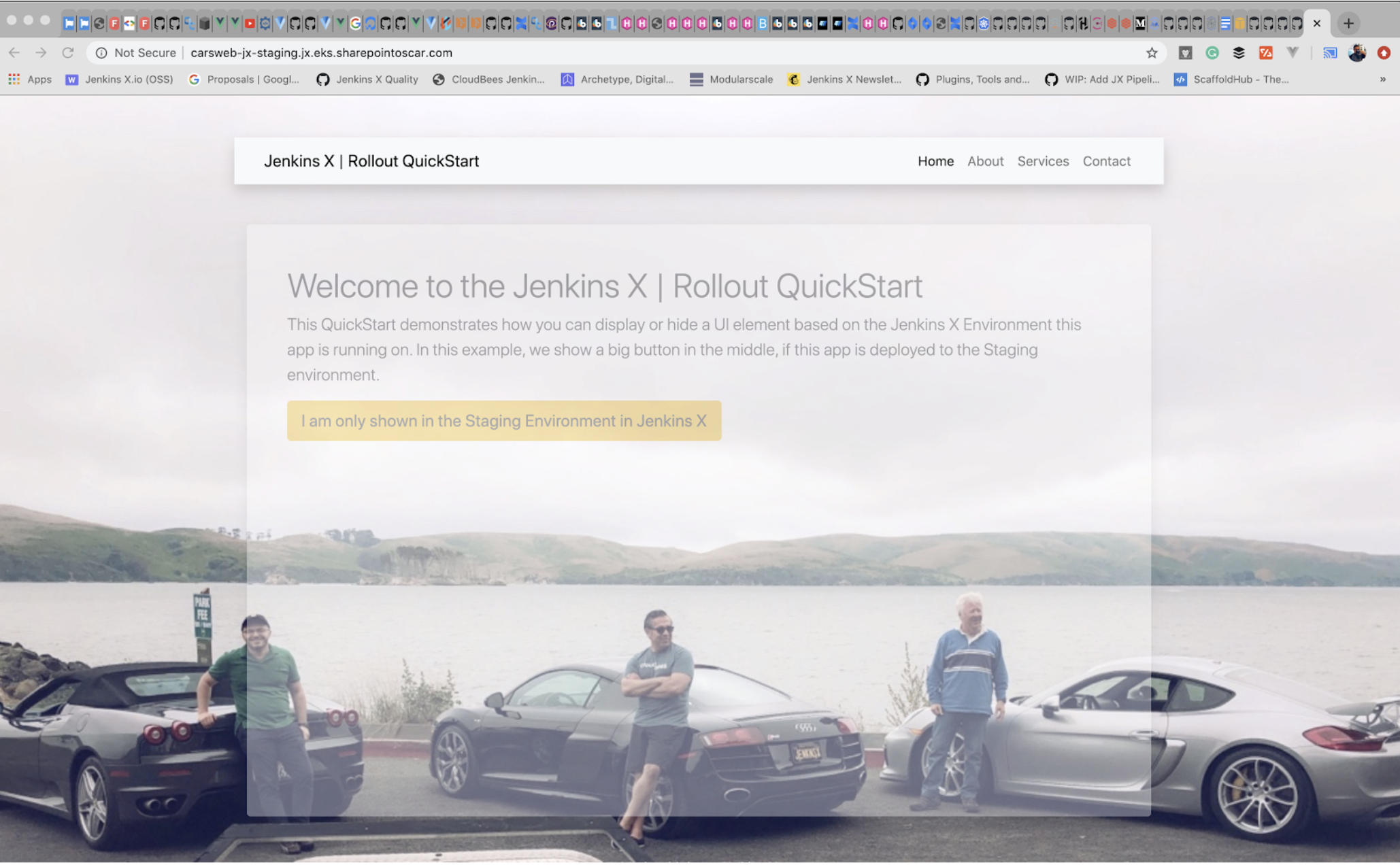Switch to the Bootstrap B tab
This screenshot has height=865, width=1400.
(763, 24)
